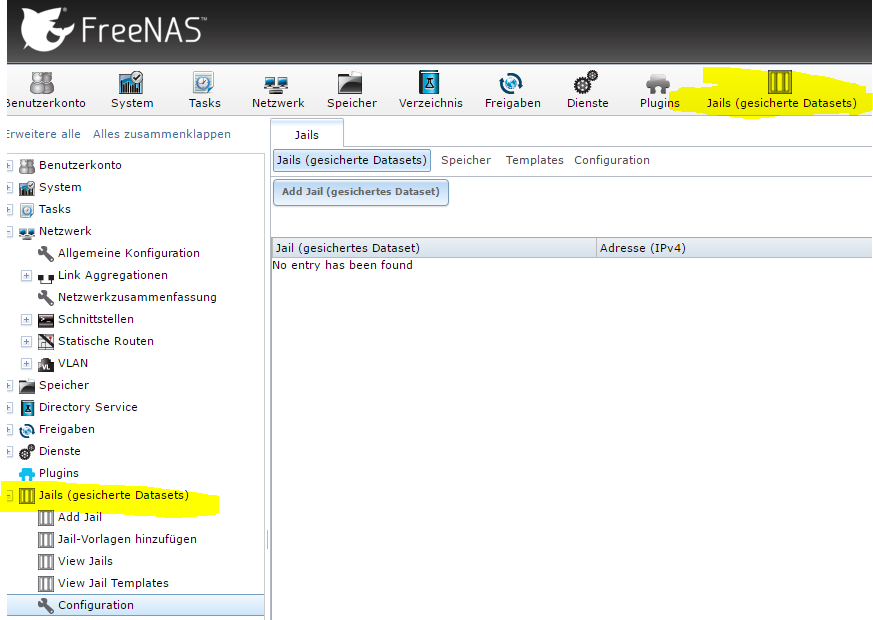873x620 pixels.
Task: Open Plugins icon in top toolbar
Action: (x=658, y=84)
